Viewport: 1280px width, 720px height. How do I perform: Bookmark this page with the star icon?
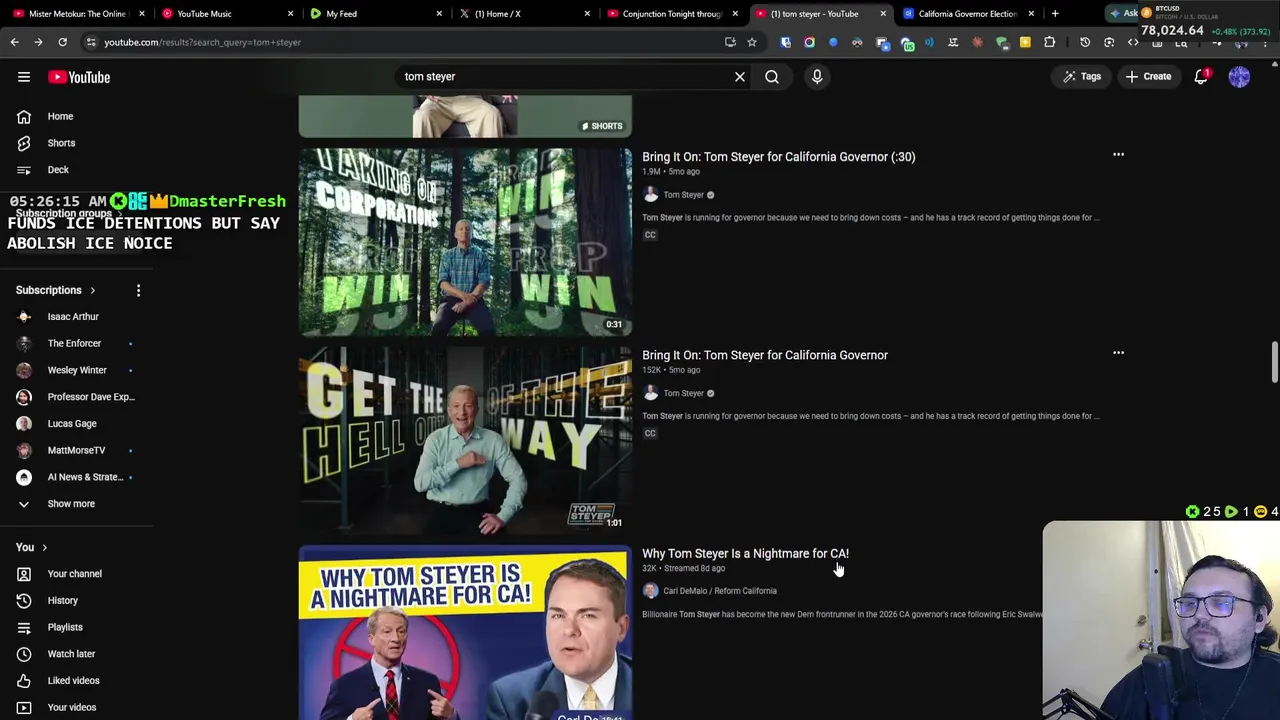click(x=752, y=42)
